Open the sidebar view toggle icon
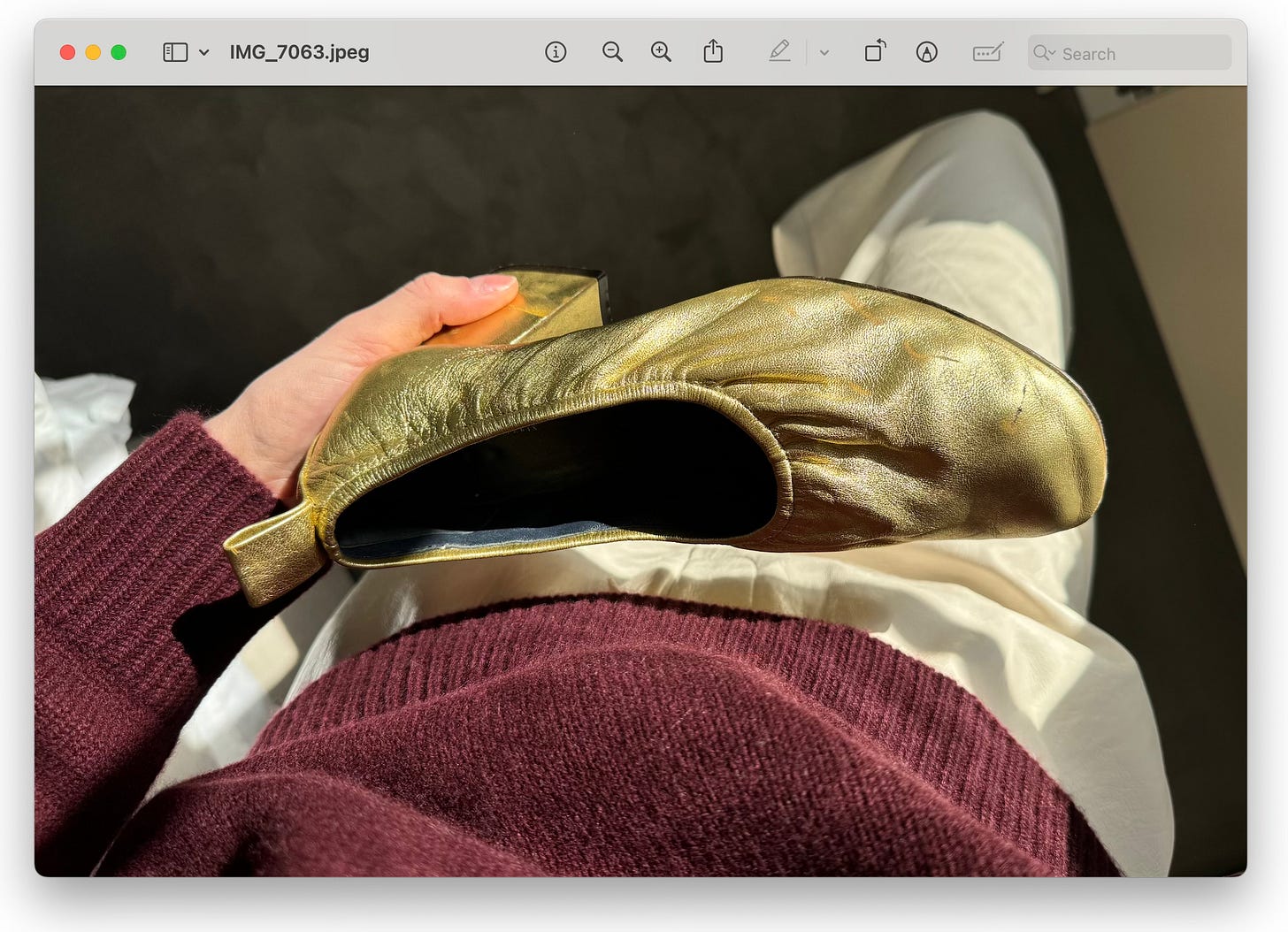This screenshot has width=1288, height=932. (175, 52)
